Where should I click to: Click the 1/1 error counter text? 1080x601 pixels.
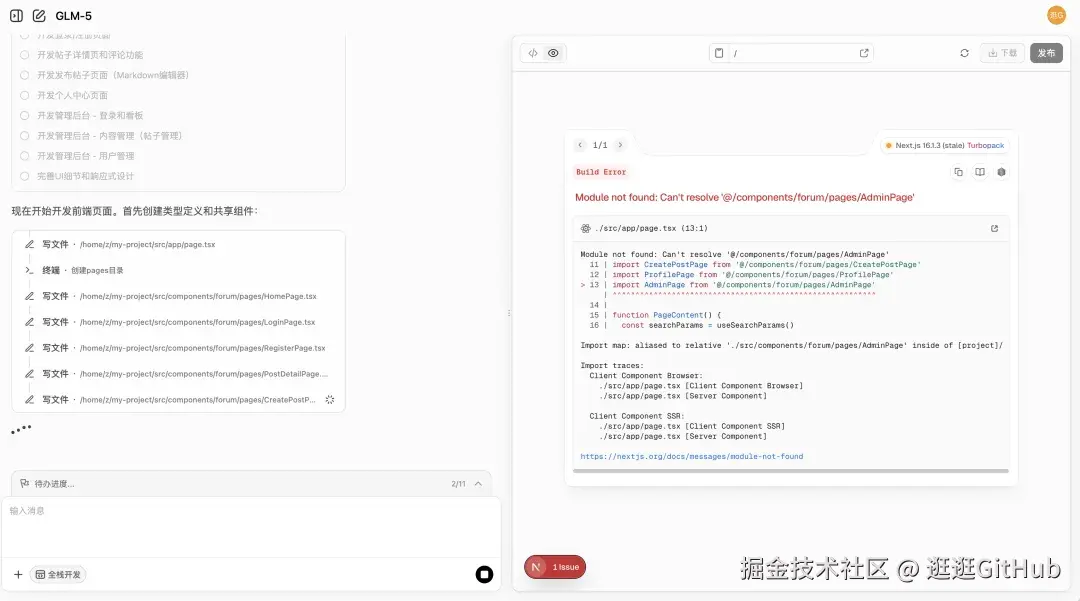(600, 145)
